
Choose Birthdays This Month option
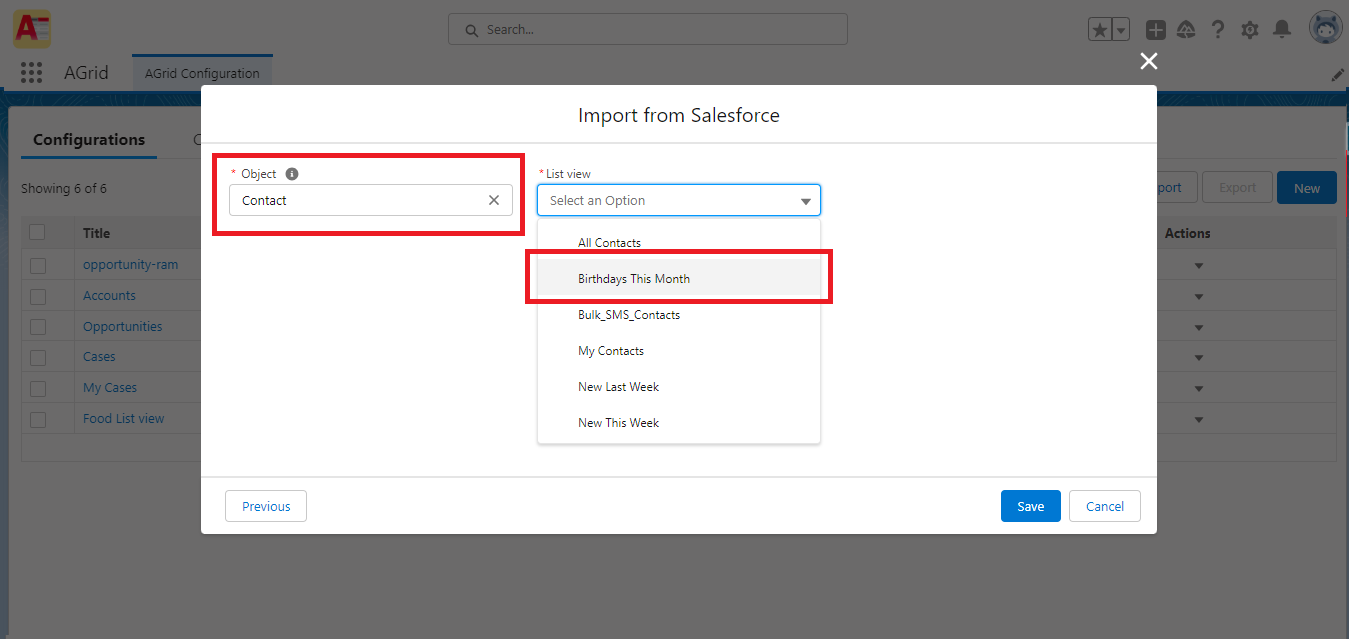click(679, 279)
